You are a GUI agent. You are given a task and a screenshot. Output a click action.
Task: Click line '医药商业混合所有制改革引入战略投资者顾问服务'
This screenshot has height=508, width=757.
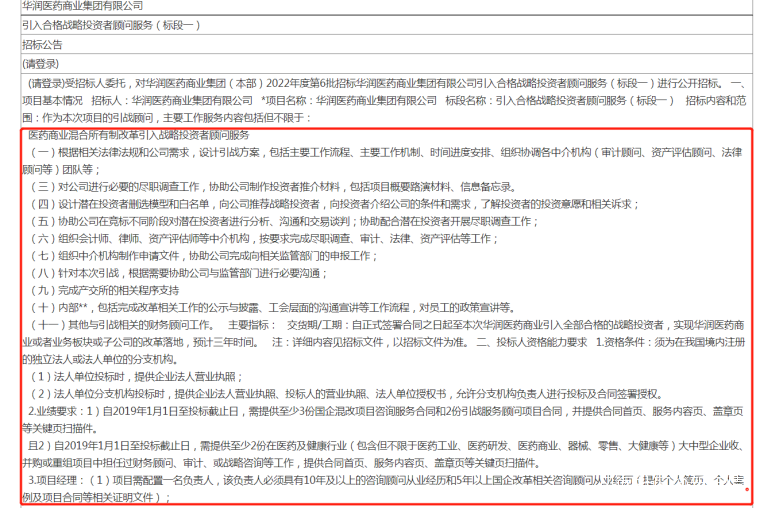[x=139, y=135]
